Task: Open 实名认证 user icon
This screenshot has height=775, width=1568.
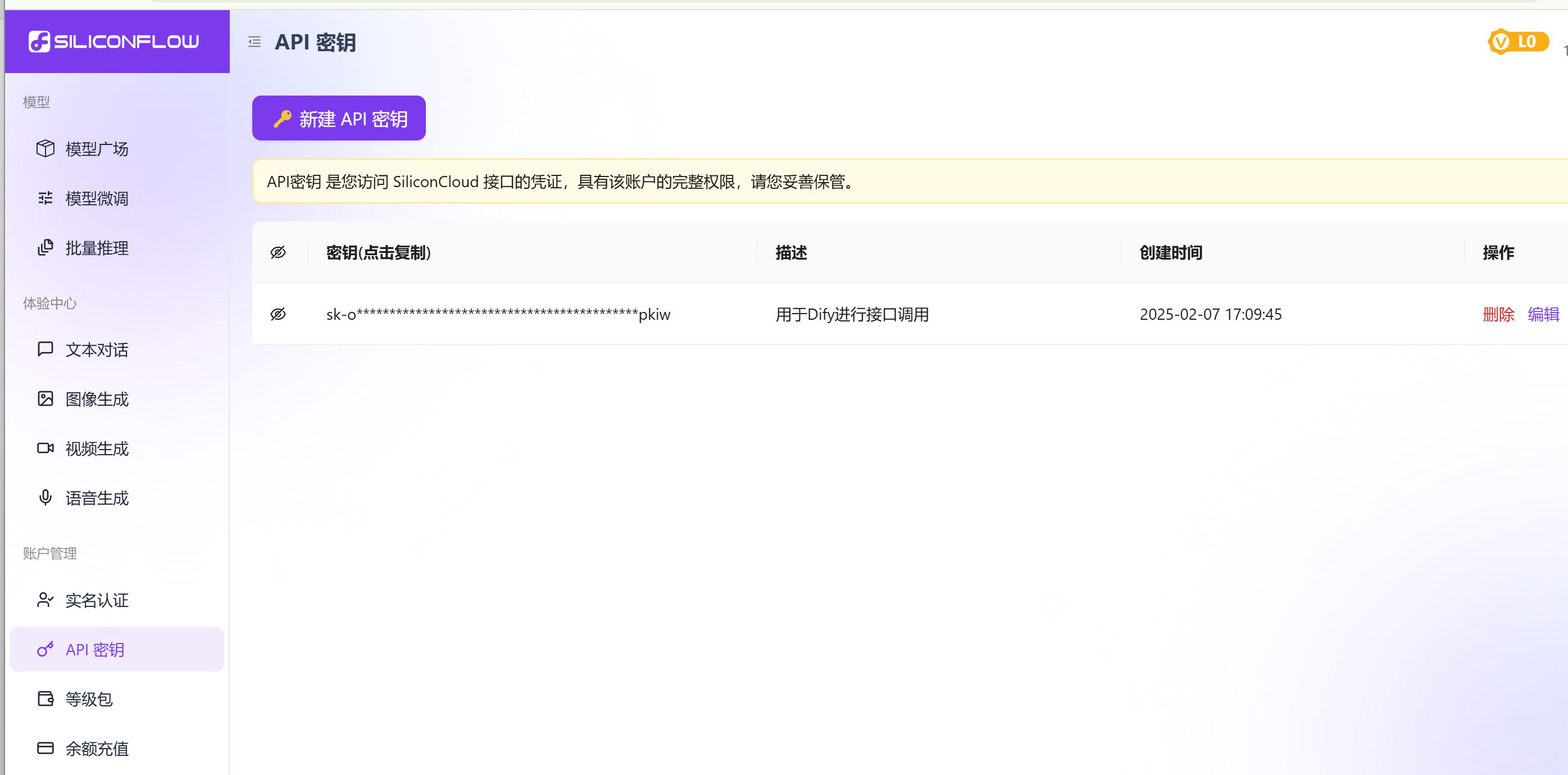Action: (x=45, y=600)
